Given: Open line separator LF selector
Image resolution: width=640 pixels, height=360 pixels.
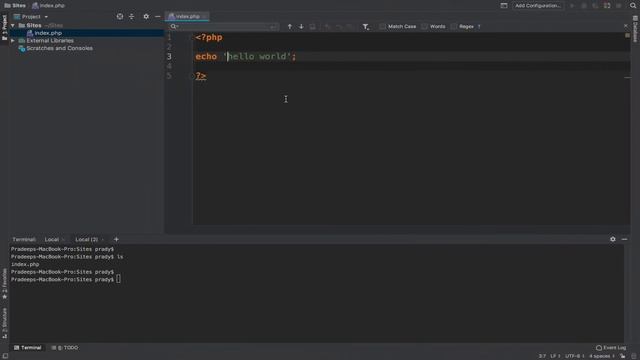Looking at the screenshot, I should pos(555,356).
